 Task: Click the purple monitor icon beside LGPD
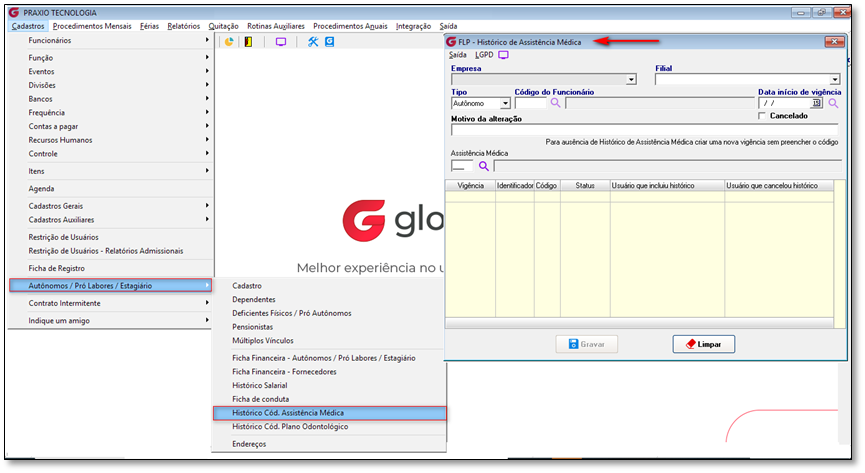[503, 55]
